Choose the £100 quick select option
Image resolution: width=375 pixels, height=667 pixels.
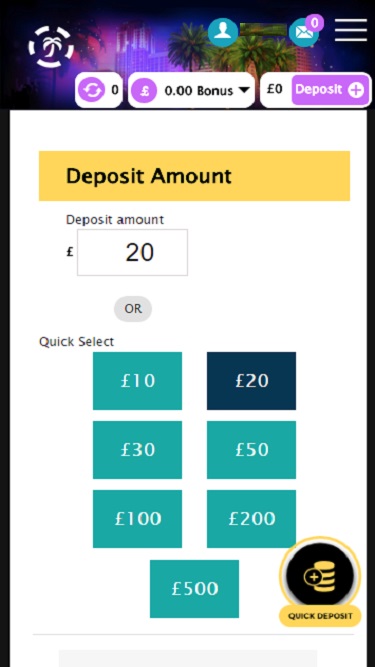[137, 519]
